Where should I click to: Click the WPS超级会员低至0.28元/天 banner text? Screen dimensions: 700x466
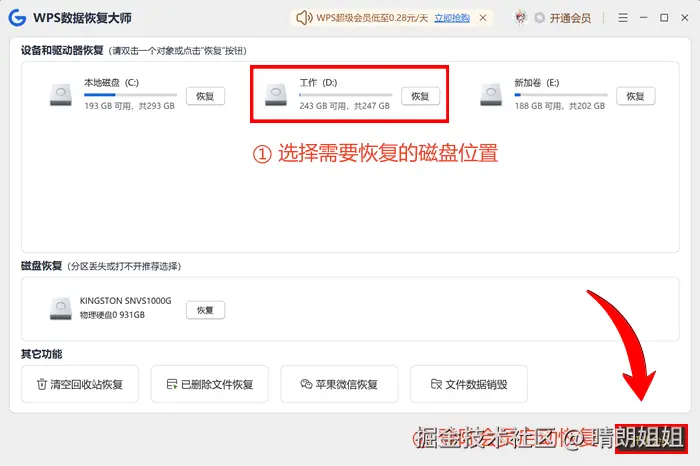point(372,18)
